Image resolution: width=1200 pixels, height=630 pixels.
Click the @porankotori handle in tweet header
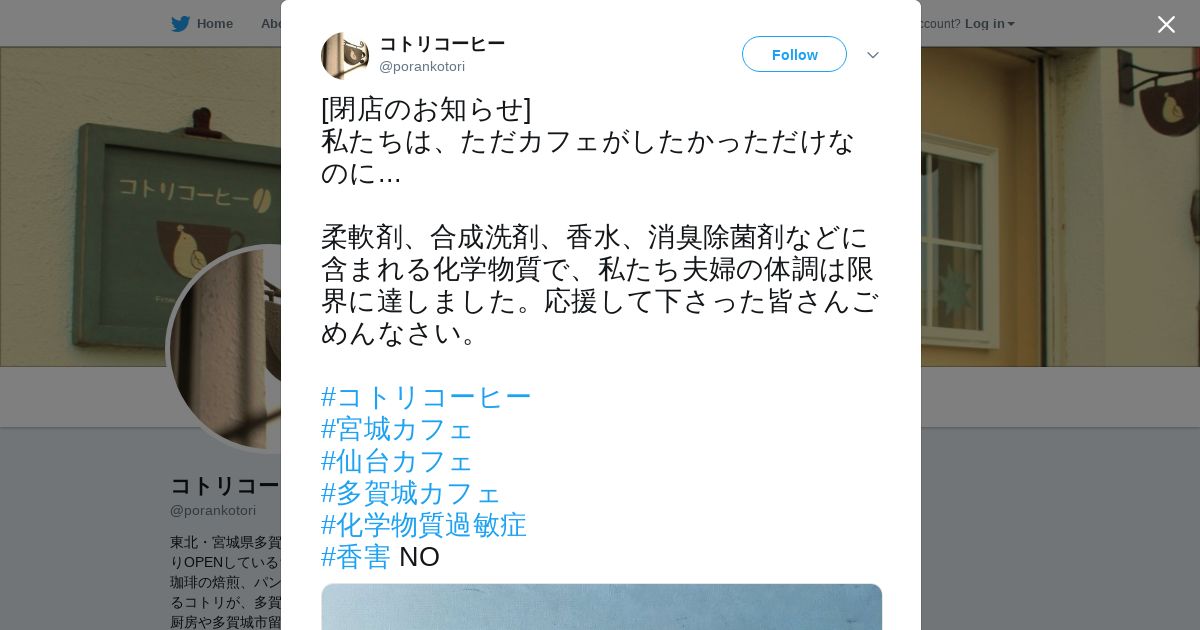pyautogui.click(x=422, y=66)
